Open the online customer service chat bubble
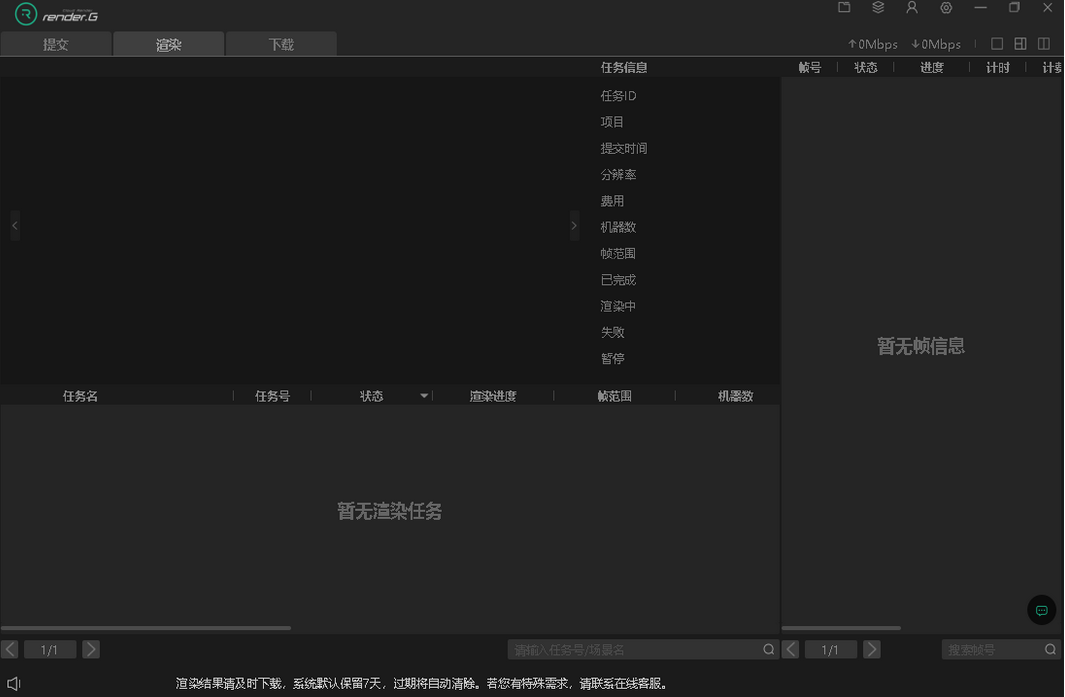Image resolution: width=1065 pixels, height=697 pixels. [1041, 610]
